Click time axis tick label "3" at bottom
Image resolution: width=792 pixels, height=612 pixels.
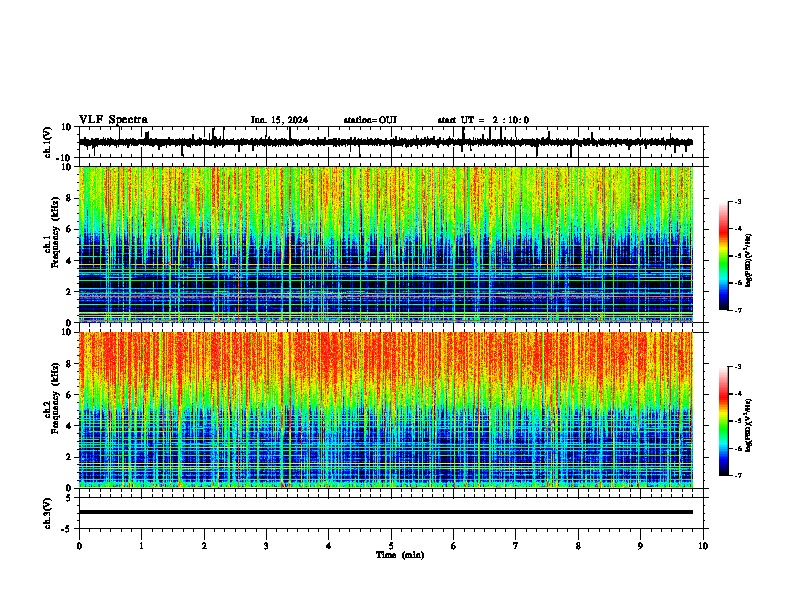coord(266,546)
